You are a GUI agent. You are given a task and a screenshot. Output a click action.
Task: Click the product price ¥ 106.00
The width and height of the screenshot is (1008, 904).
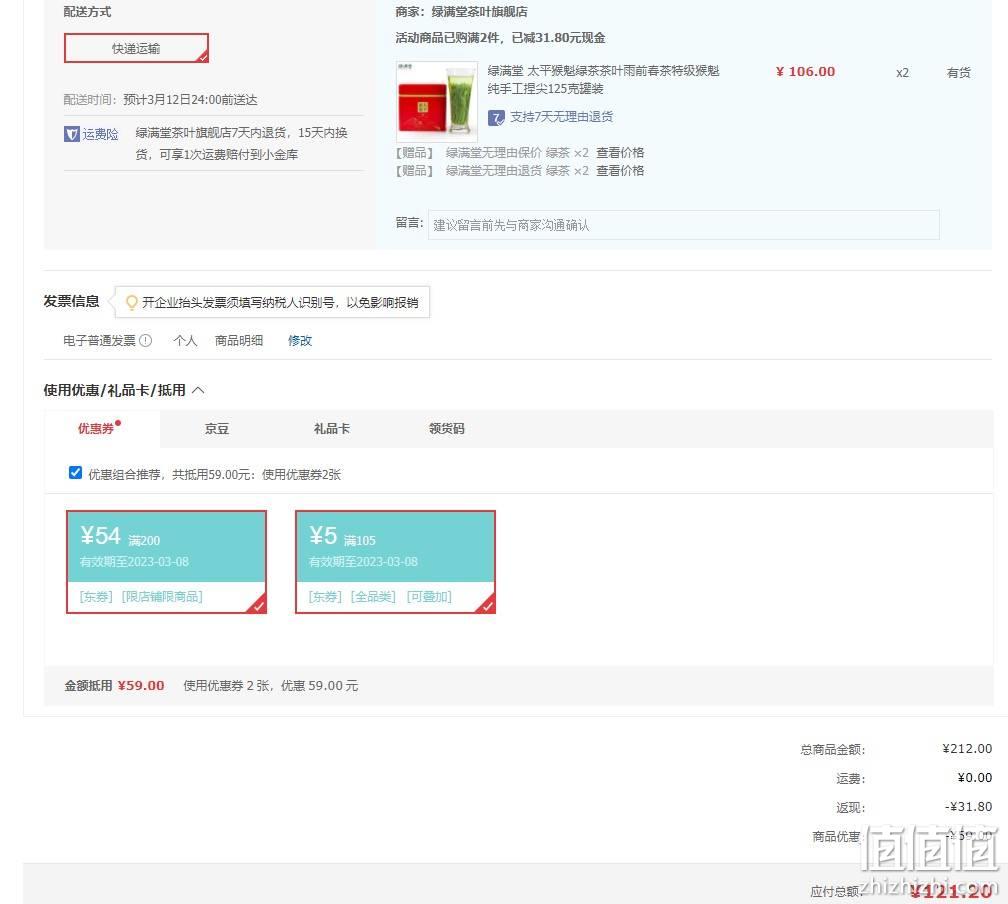click(x=806, y=72)
